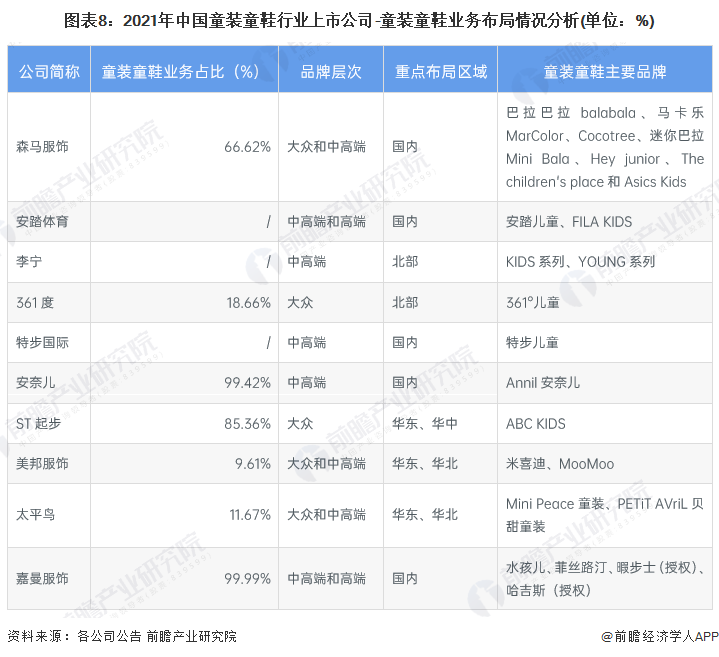Click the 嘉曼服饰 company cell
The width and height of the screenshot is (719, 657).
(49, 579)
